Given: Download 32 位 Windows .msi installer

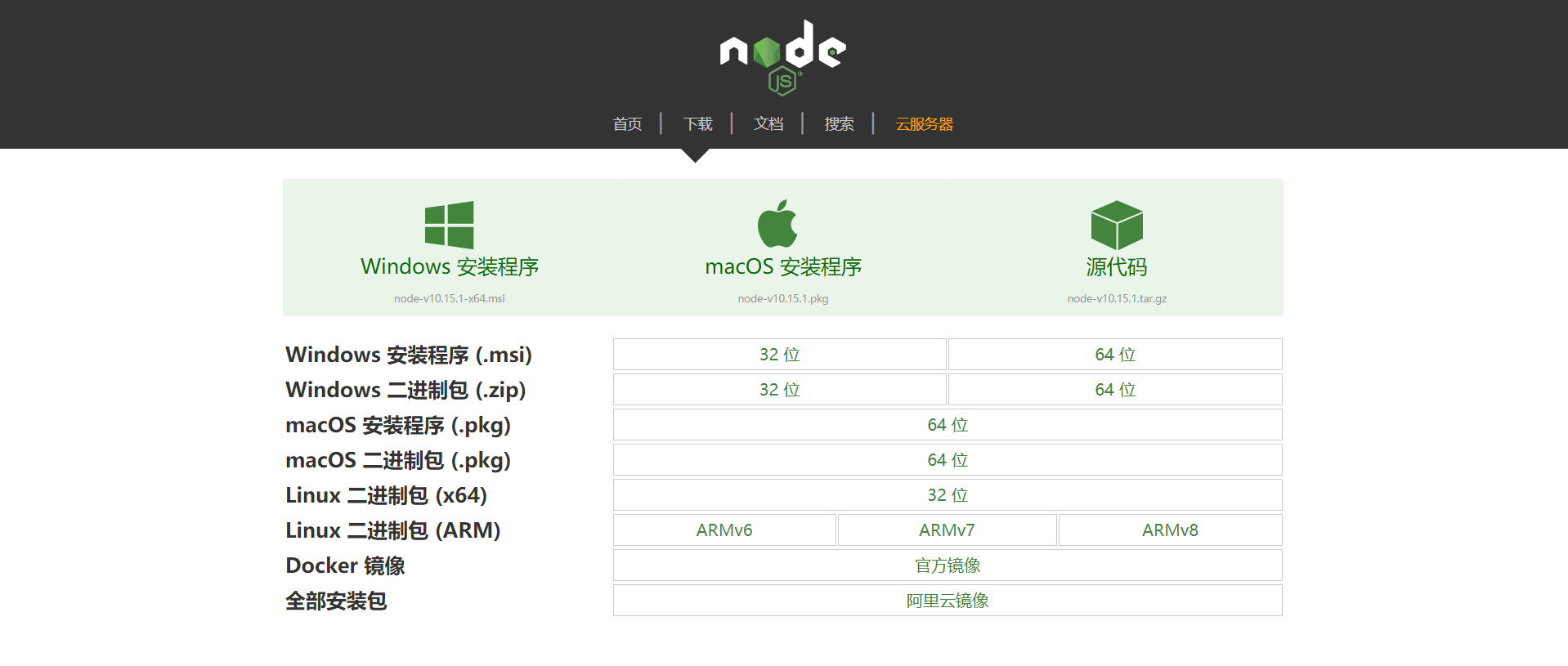Looking at the screenshot, I should [780, 355].
